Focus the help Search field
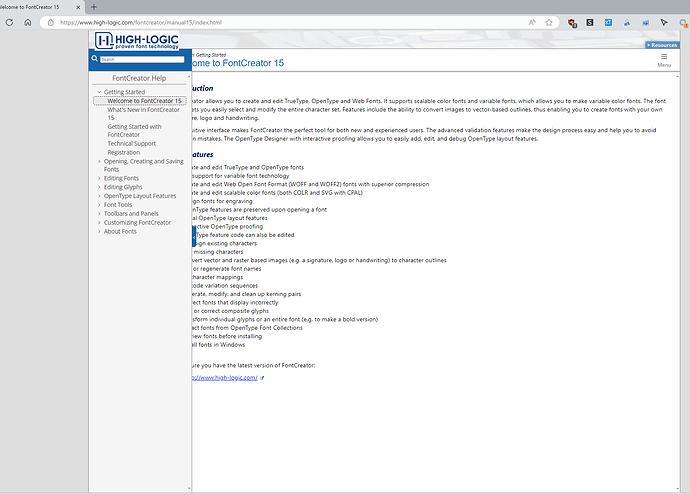690x494 pixels. tap(142, 59)
